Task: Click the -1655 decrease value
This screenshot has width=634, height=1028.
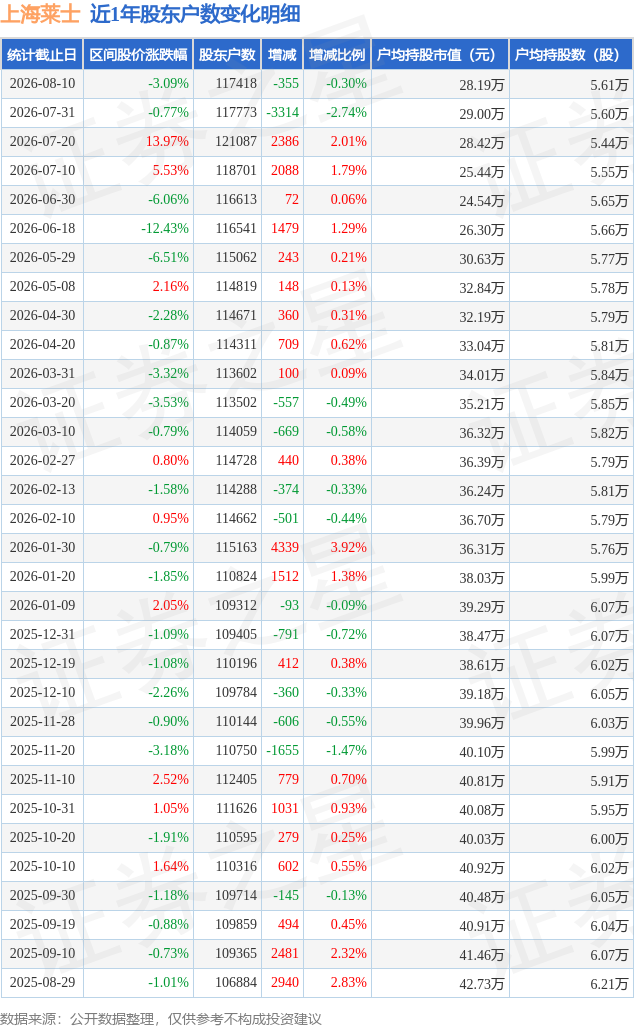Action: click(283, 751)
